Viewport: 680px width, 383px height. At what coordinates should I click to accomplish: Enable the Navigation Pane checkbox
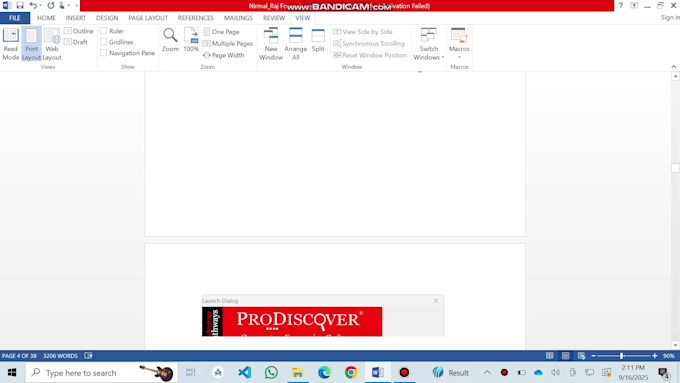(x=103, y=53)
